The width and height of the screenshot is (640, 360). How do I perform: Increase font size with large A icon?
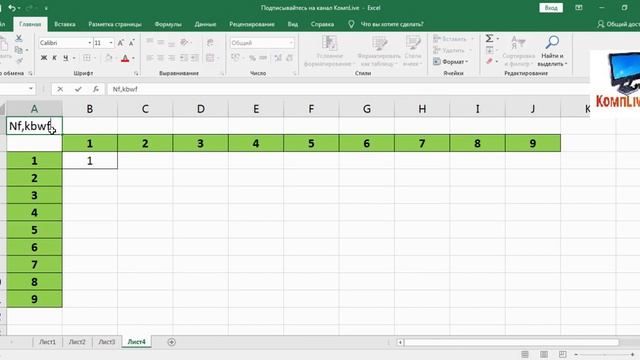pos(121,43)
